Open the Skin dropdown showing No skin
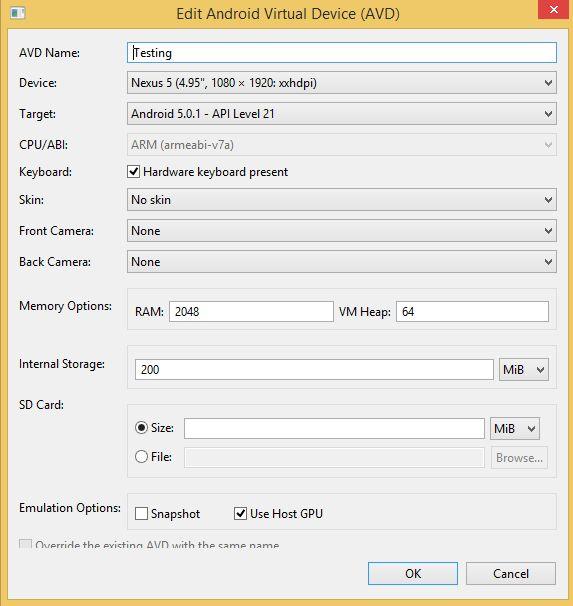Screen dimensions: 573x606 coord(342,200)
